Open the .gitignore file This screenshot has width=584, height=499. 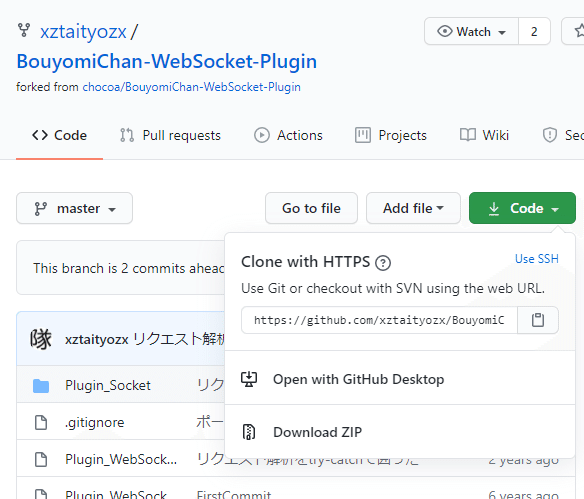(95, 423)
